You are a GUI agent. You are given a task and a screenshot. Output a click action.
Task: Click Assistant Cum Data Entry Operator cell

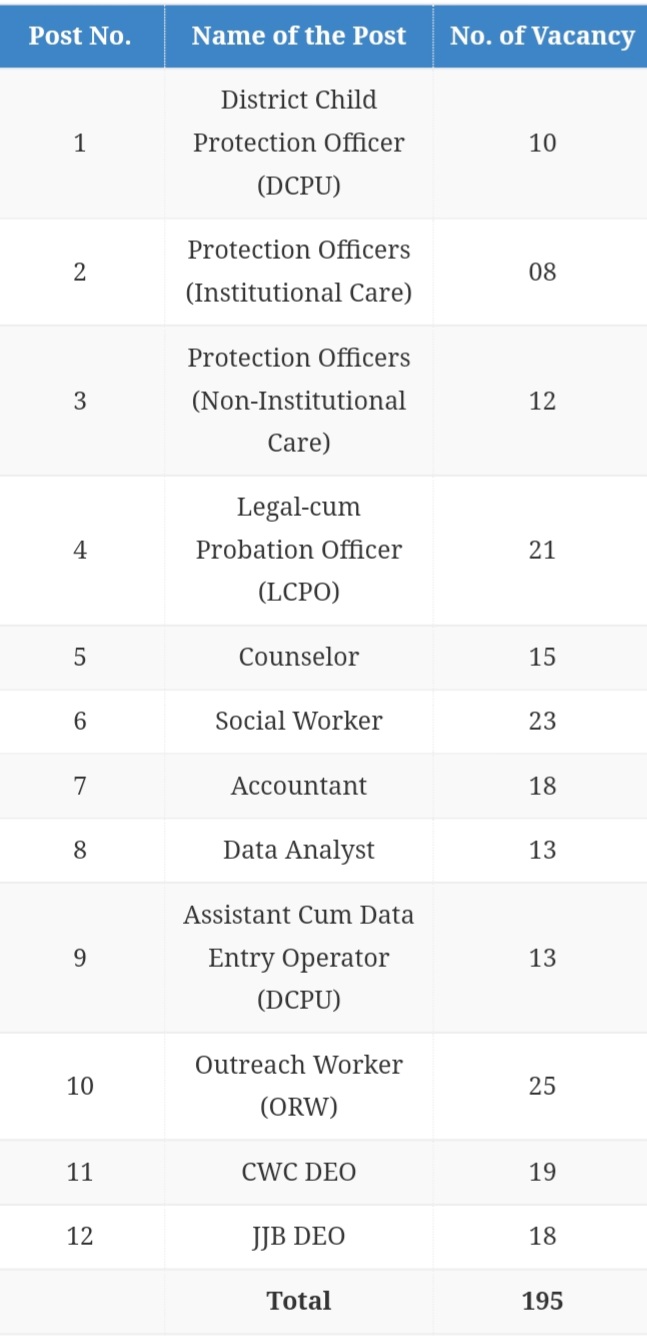click(298, 957)
